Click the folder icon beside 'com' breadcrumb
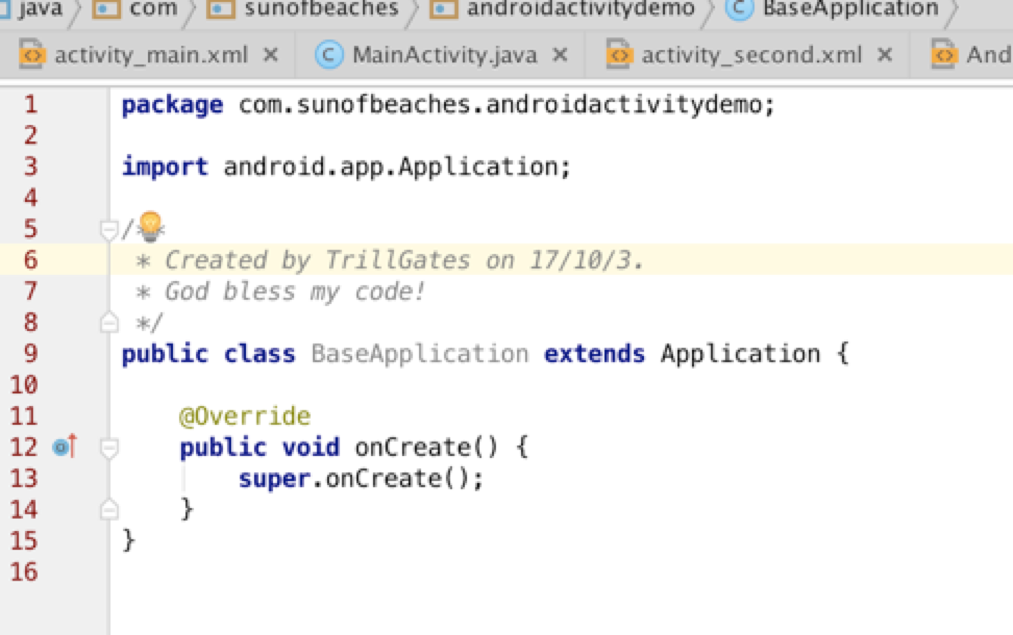This screenshot has height=635, width=1013. tap(106, 9)
